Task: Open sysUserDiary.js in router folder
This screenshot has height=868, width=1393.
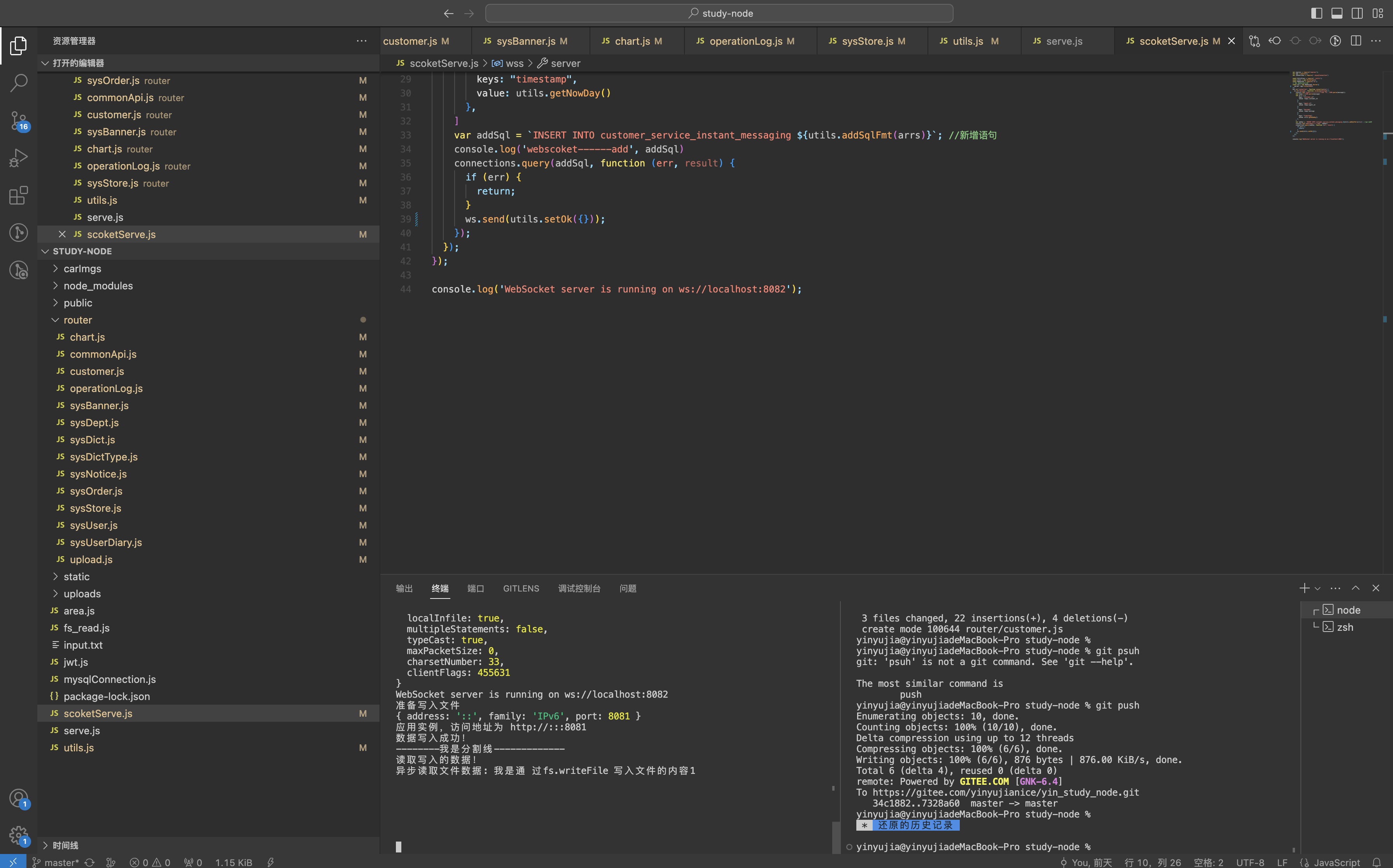Action: click(208, 542)
